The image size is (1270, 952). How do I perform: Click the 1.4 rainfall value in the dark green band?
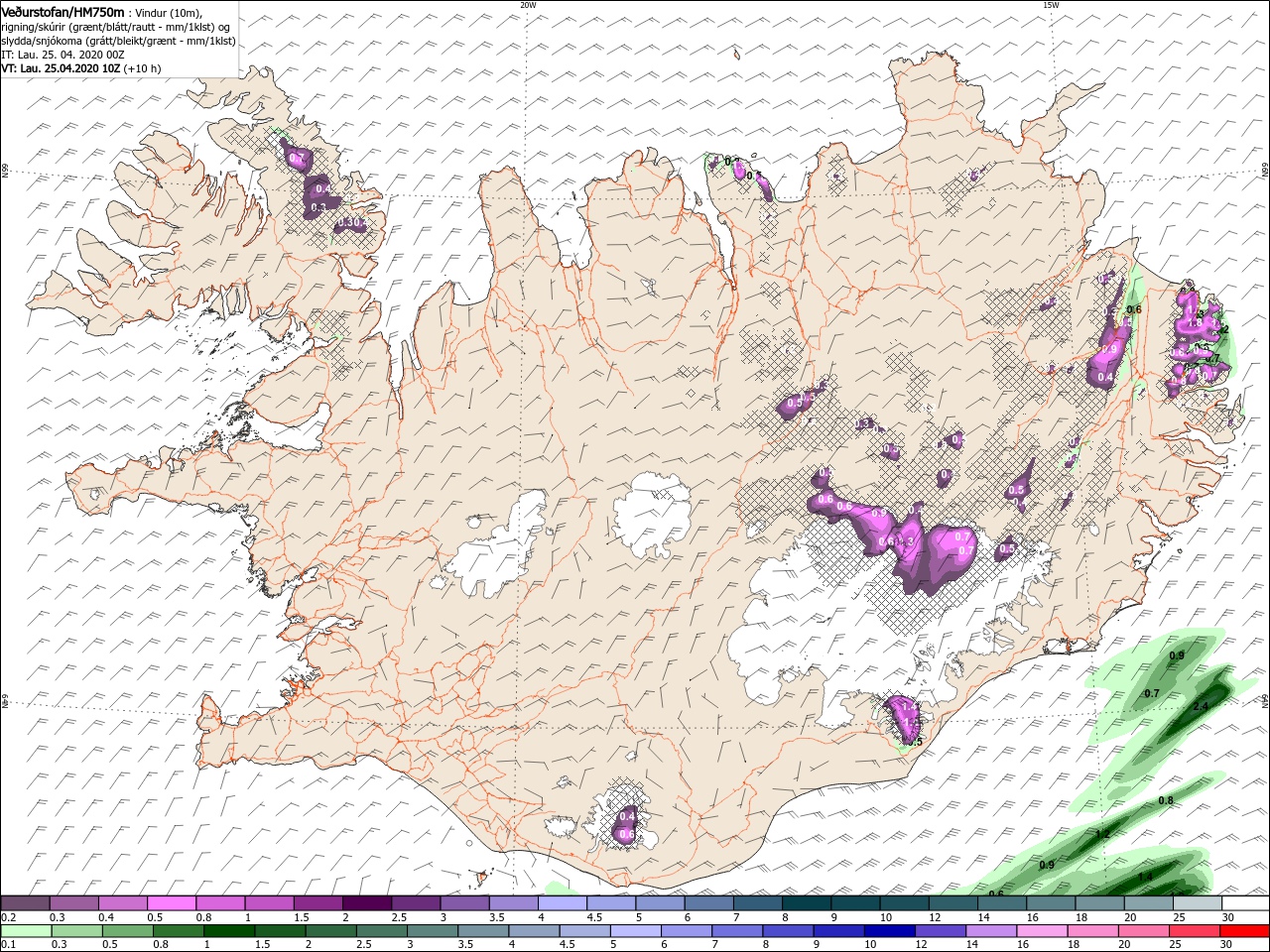point(1145,877)
